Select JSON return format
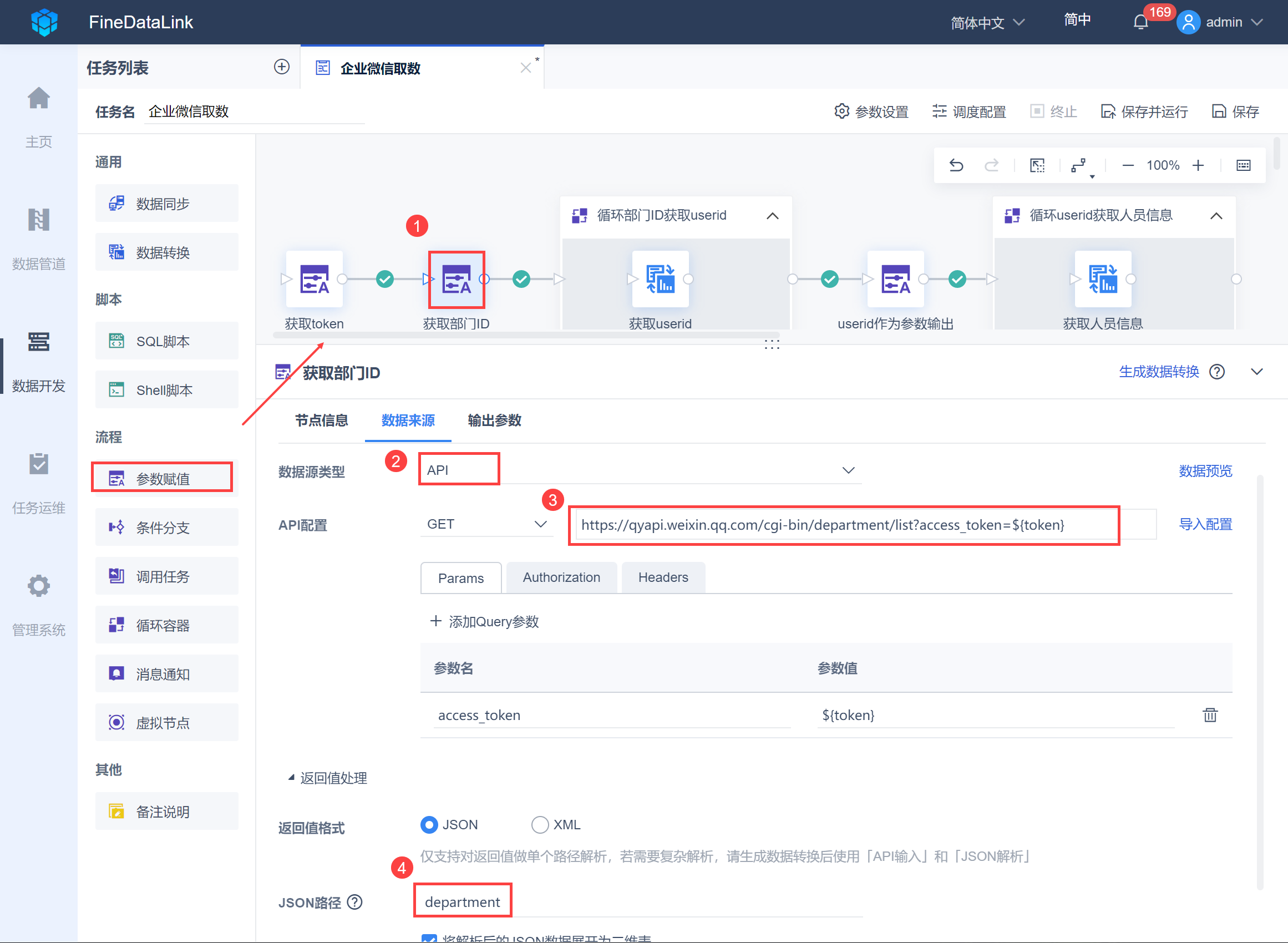The image size is (1288, 943). click(x=429, y=824)
